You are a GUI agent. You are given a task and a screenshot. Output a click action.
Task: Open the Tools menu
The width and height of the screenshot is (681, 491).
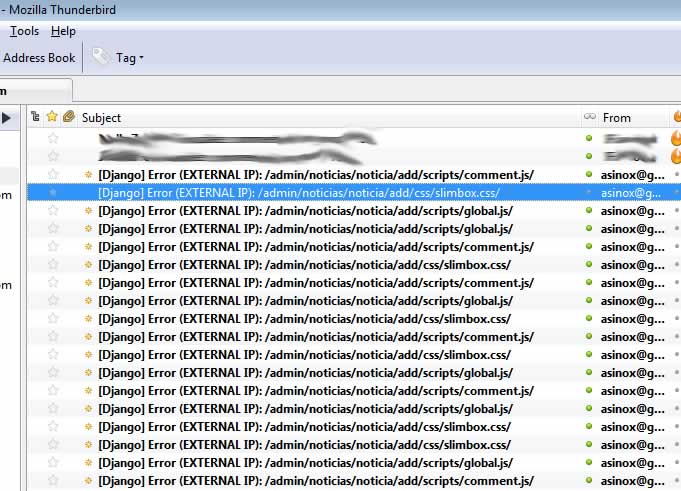[x=24, y=31]
